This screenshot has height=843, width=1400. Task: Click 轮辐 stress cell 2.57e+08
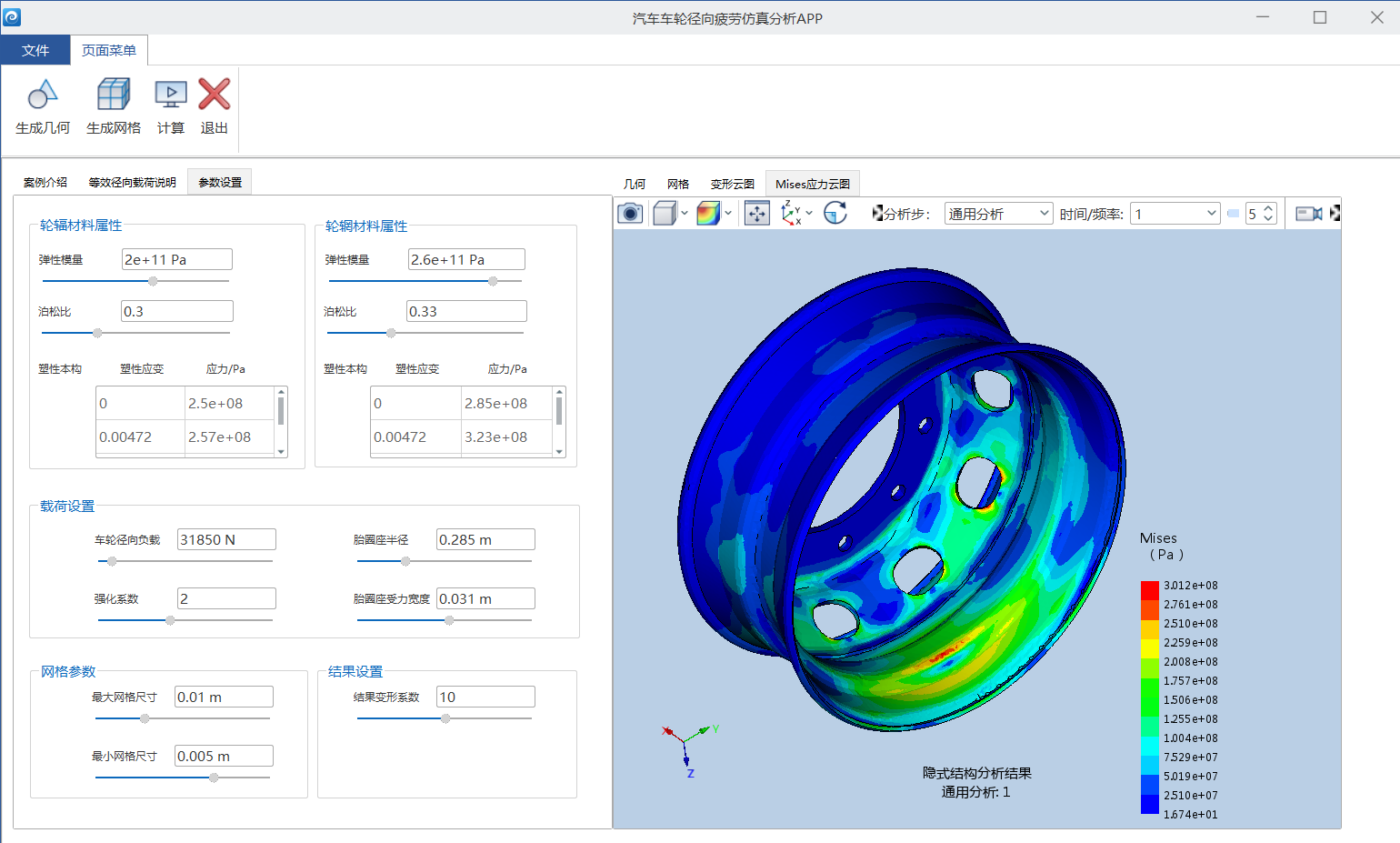(229, 437)
